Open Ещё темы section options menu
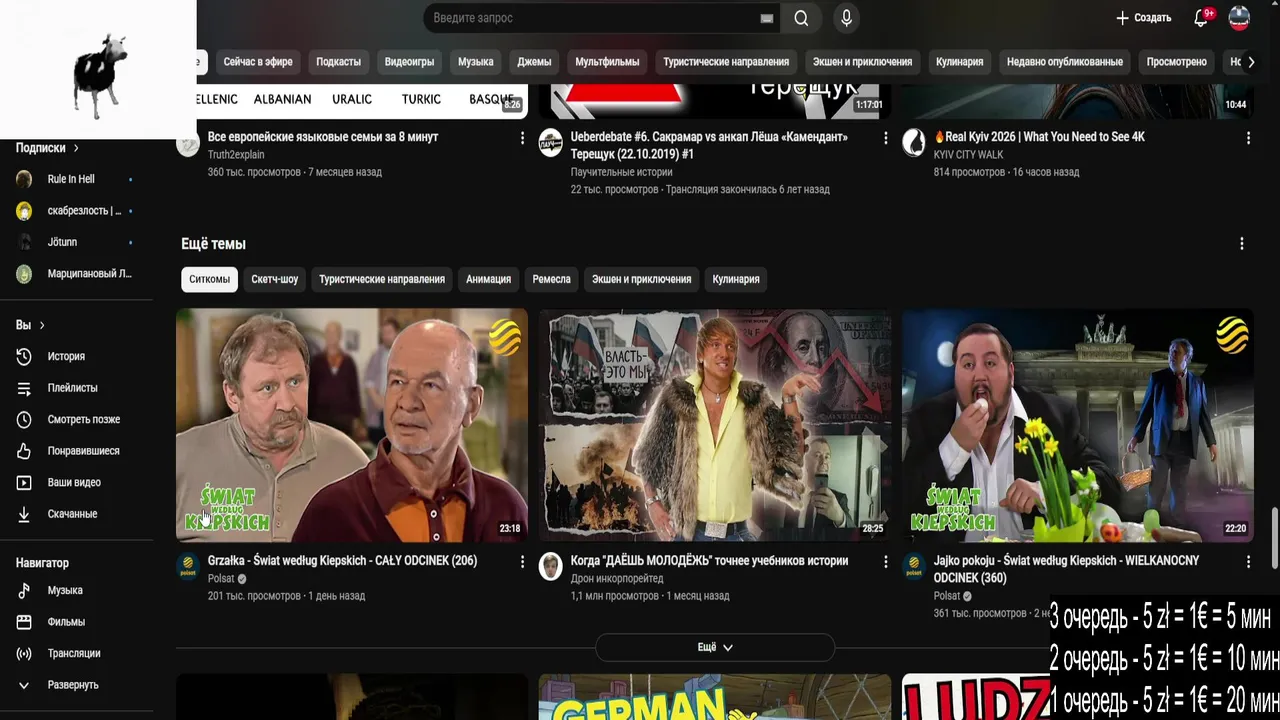The image size is (1280, 720). click(x=1242, y=244)
